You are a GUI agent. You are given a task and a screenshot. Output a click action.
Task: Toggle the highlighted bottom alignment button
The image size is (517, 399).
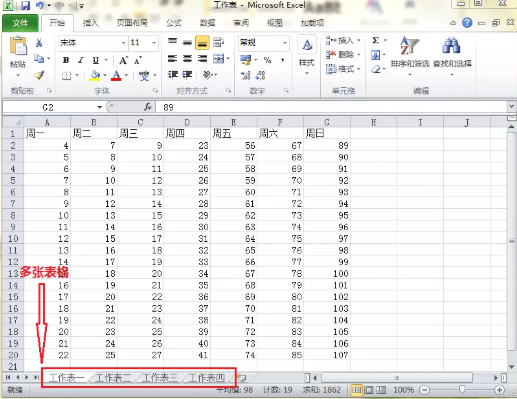[202, 43]
